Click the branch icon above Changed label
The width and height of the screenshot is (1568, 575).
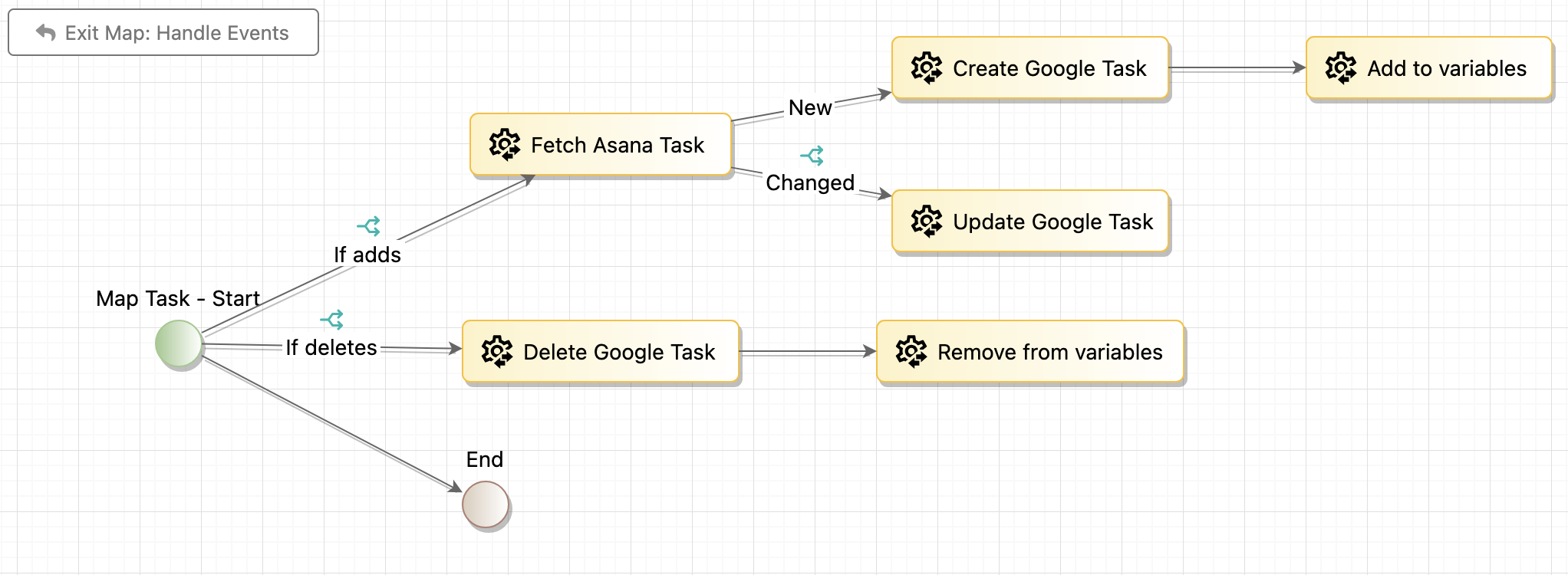coord(812,156)
